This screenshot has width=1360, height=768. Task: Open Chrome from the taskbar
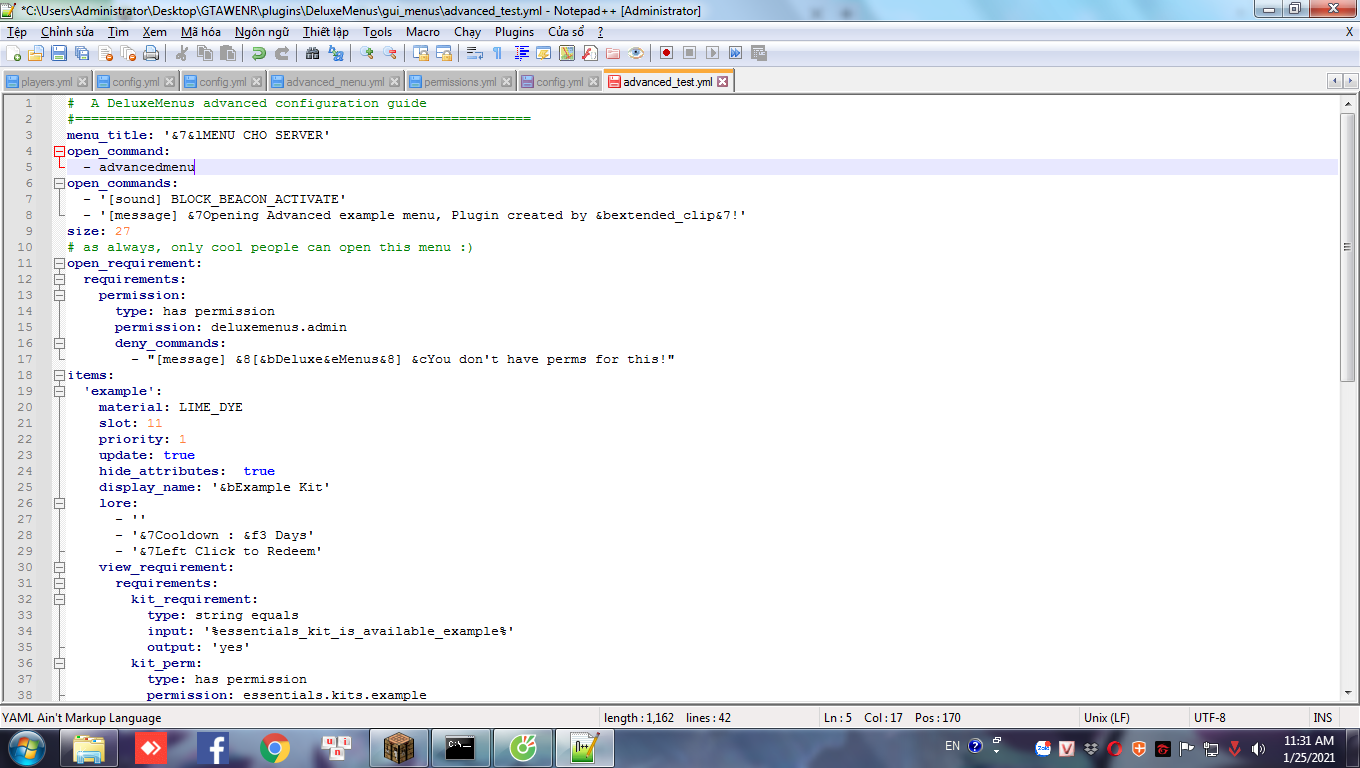(x=275, y=747)
